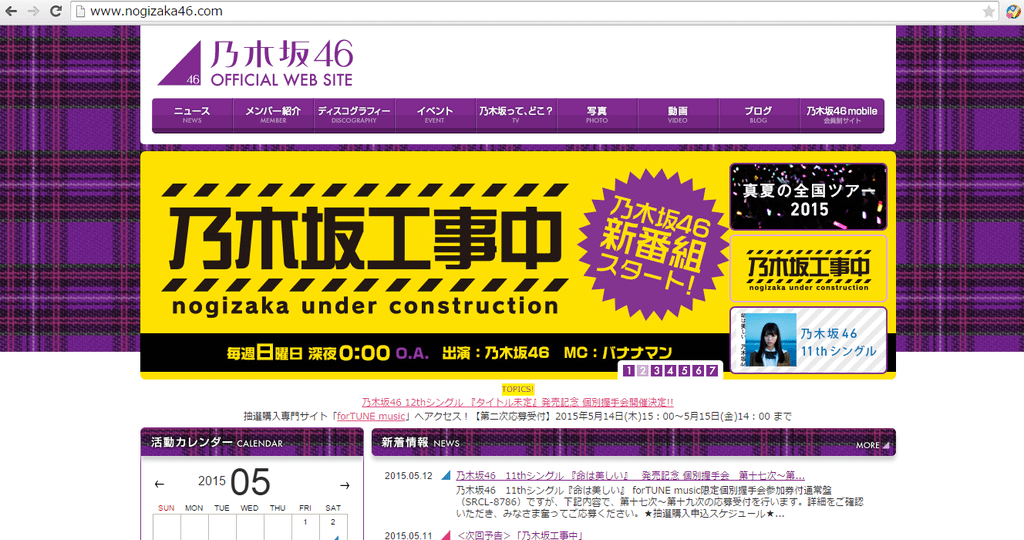
Task: Open the ディスコグラフィー DISCOGRAPHY menu
Action: (x=355, y=115)
